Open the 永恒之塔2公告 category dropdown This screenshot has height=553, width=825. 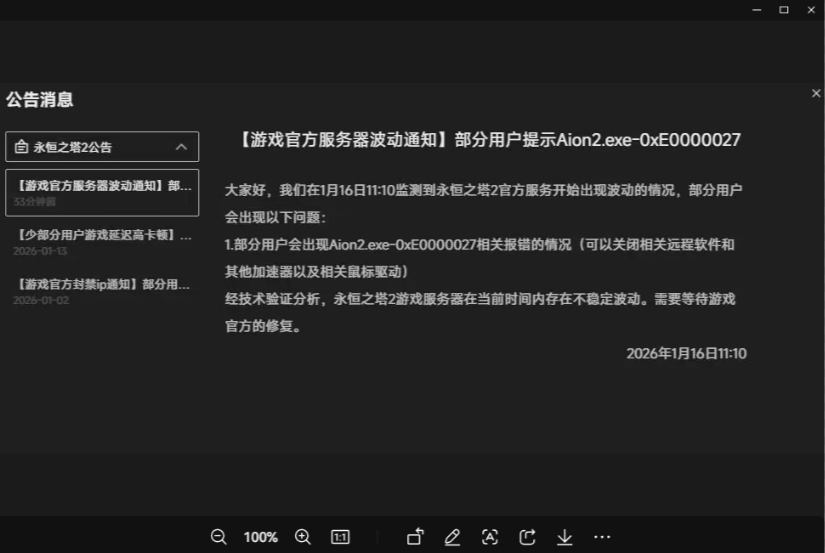click(x=90, y=147)
